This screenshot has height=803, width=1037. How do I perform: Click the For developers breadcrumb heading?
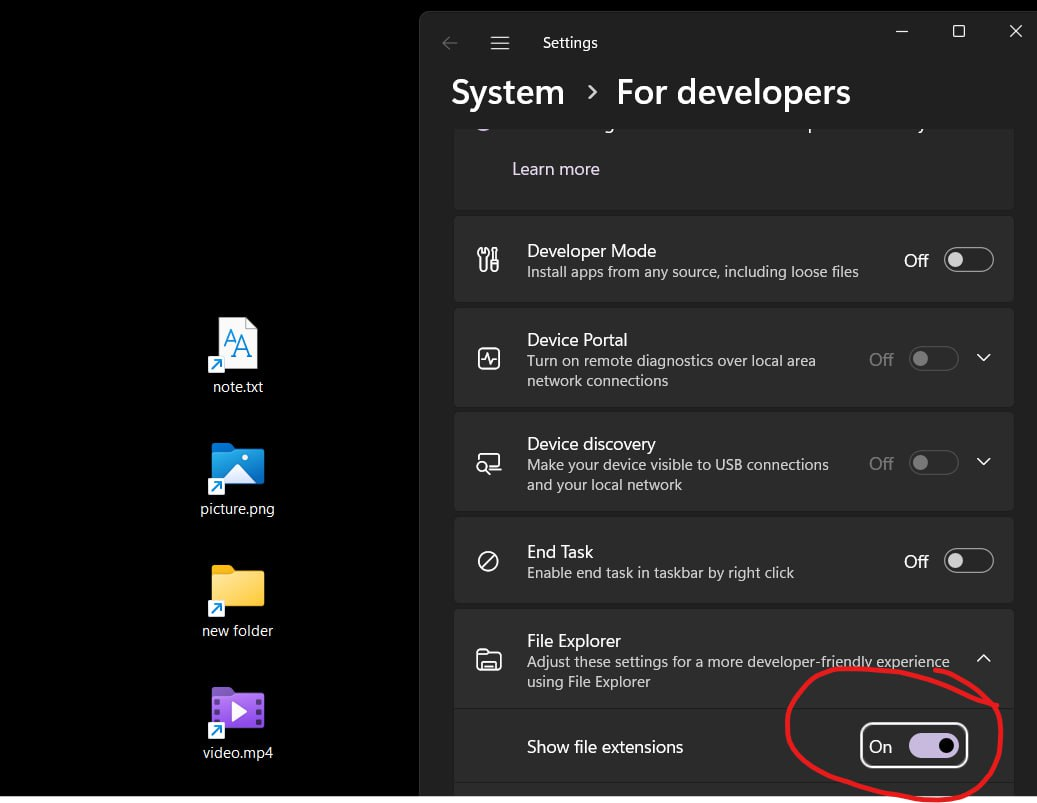click(x=733, y=92)
